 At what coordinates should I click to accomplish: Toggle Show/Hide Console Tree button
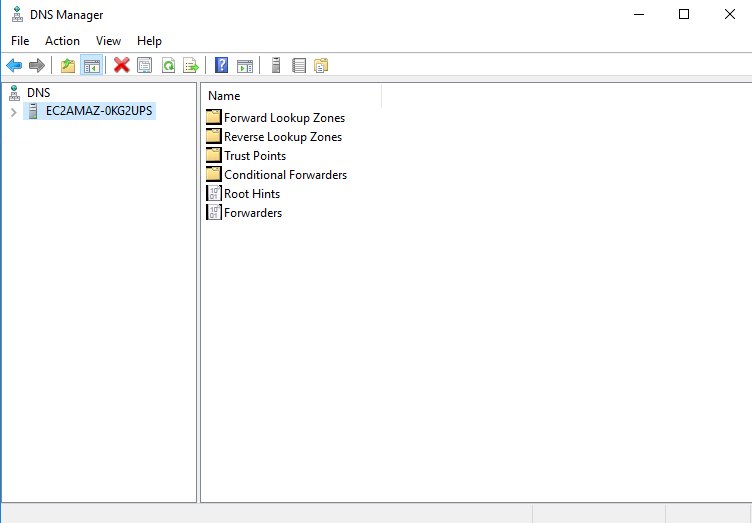click(x=91, y=66)
